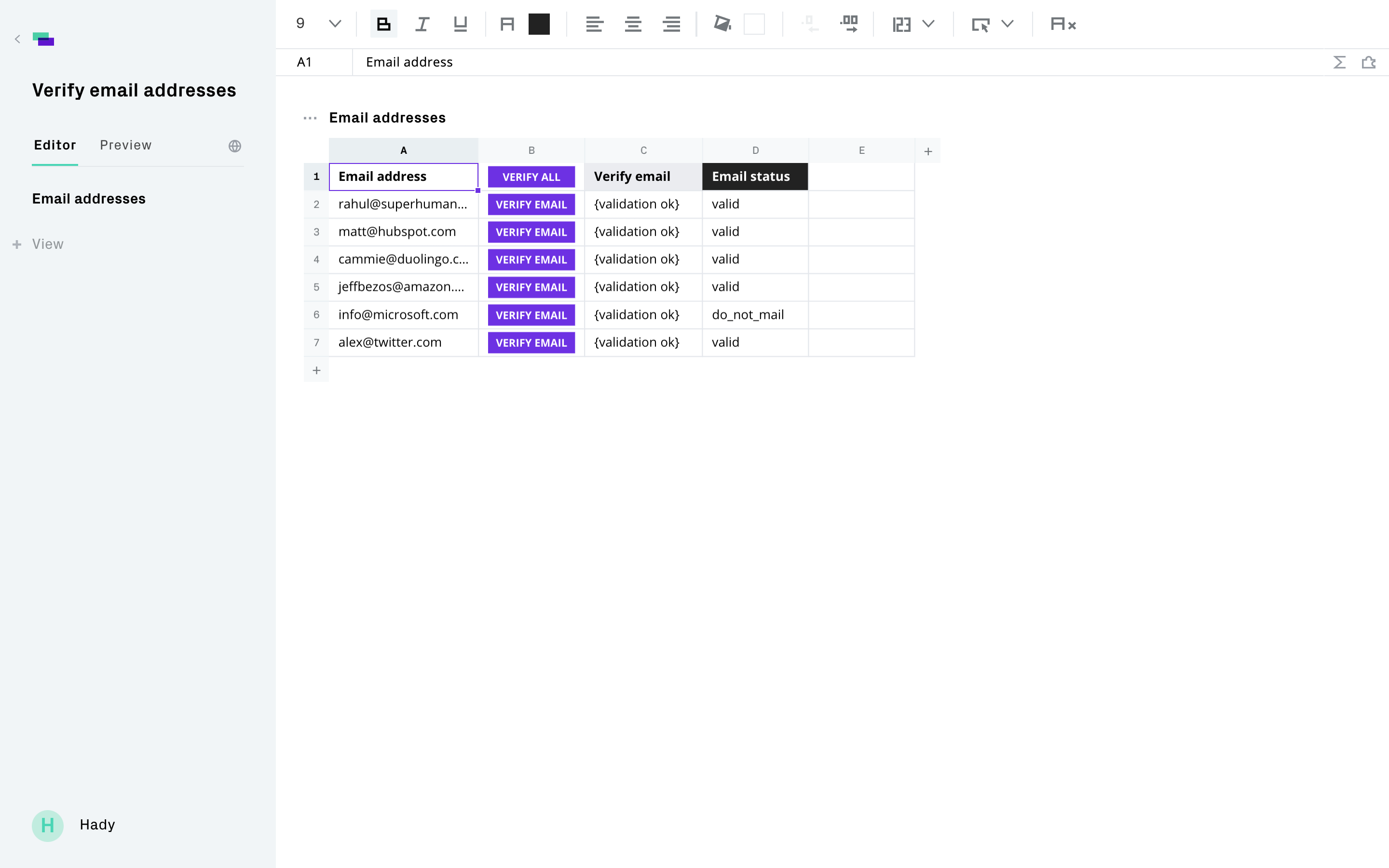Screen dimensions: 1389x868
Task: Add a new column with plus button
Action: [927, 151]
